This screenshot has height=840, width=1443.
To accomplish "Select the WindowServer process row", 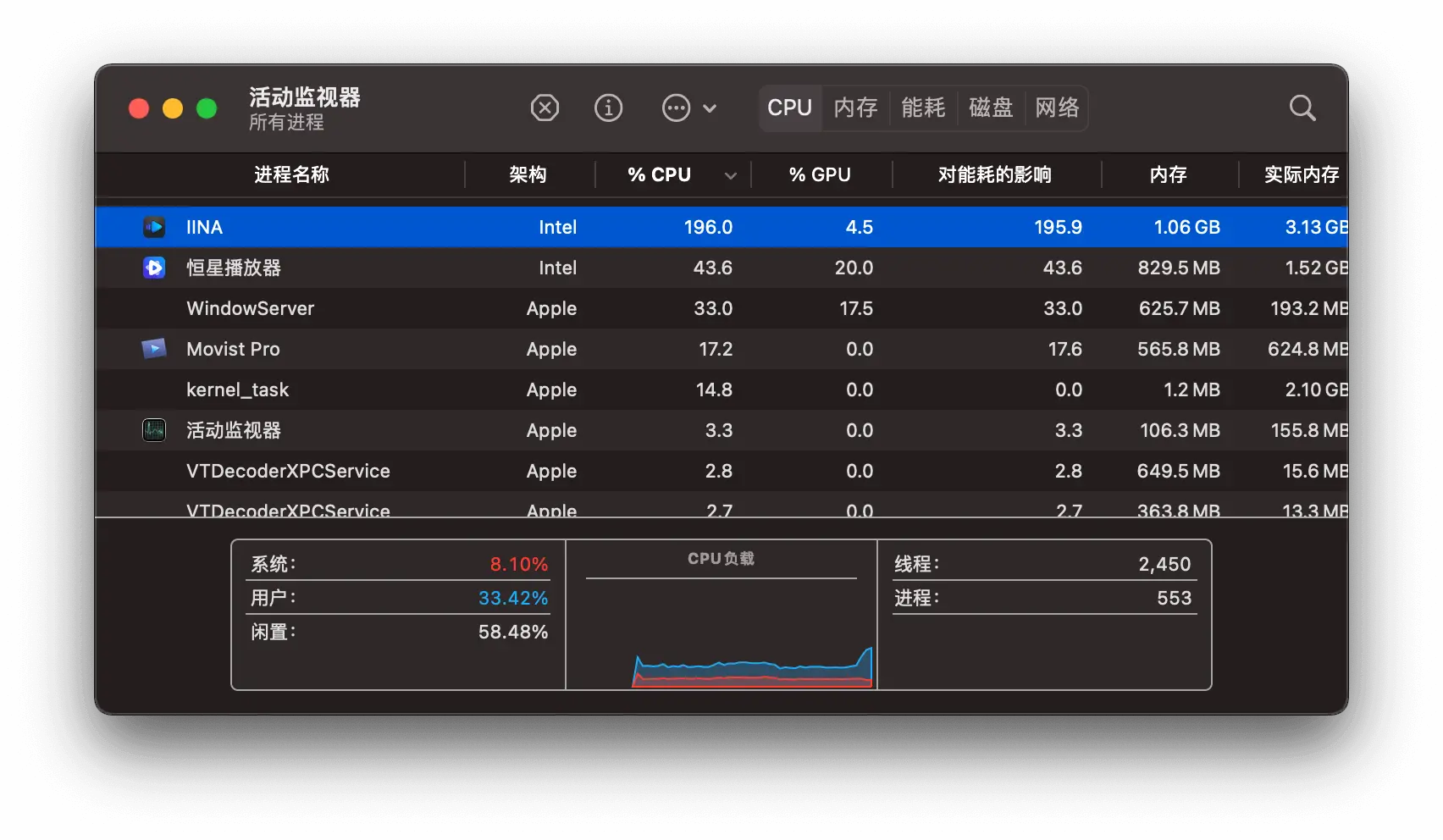I will coord(721,308).
